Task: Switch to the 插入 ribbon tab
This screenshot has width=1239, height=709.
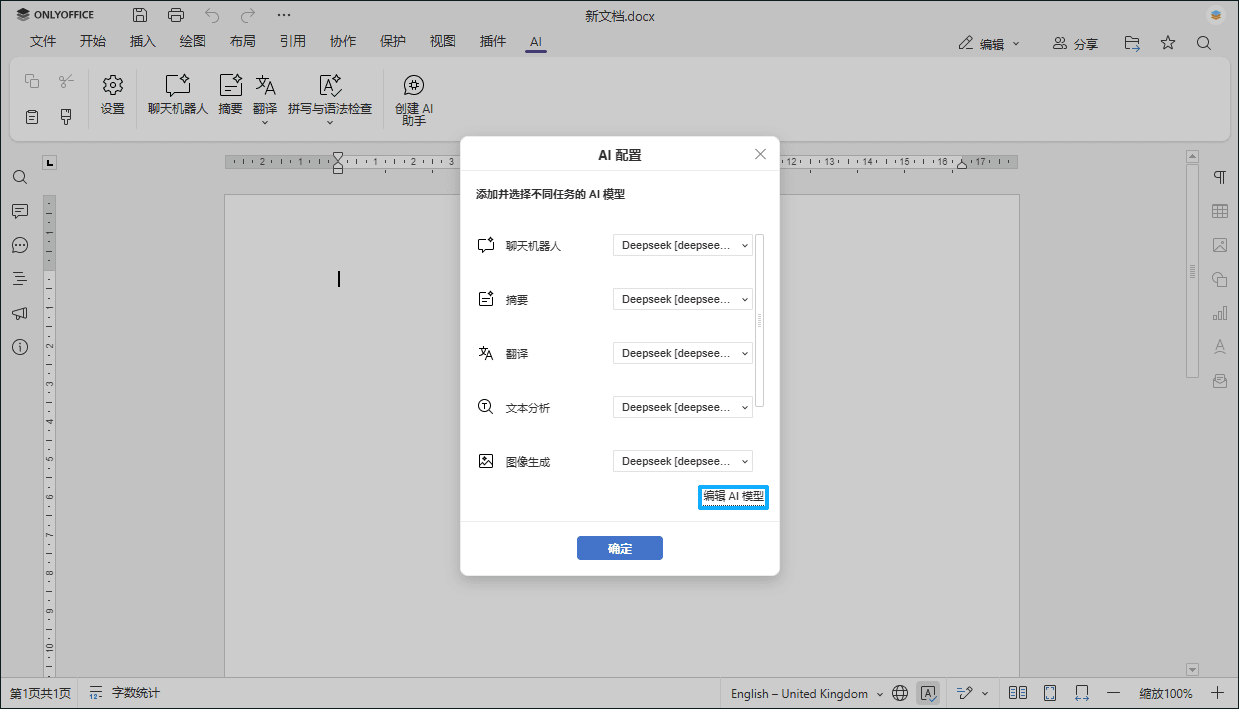Action: (142, 42)
